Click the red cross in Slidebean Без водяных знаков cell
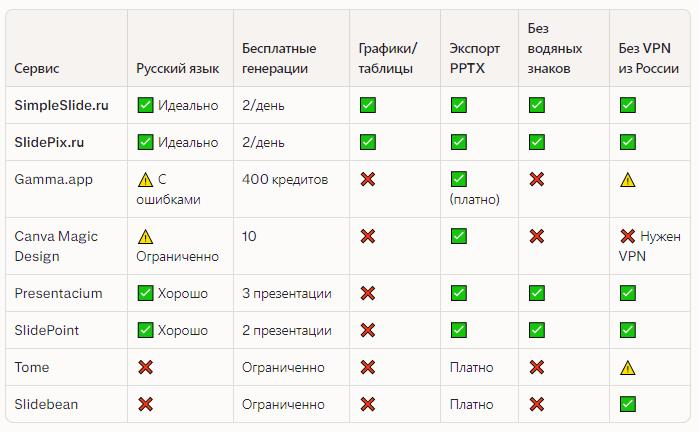The width and height of the screenshot is (699, 432). pos(536,404)
